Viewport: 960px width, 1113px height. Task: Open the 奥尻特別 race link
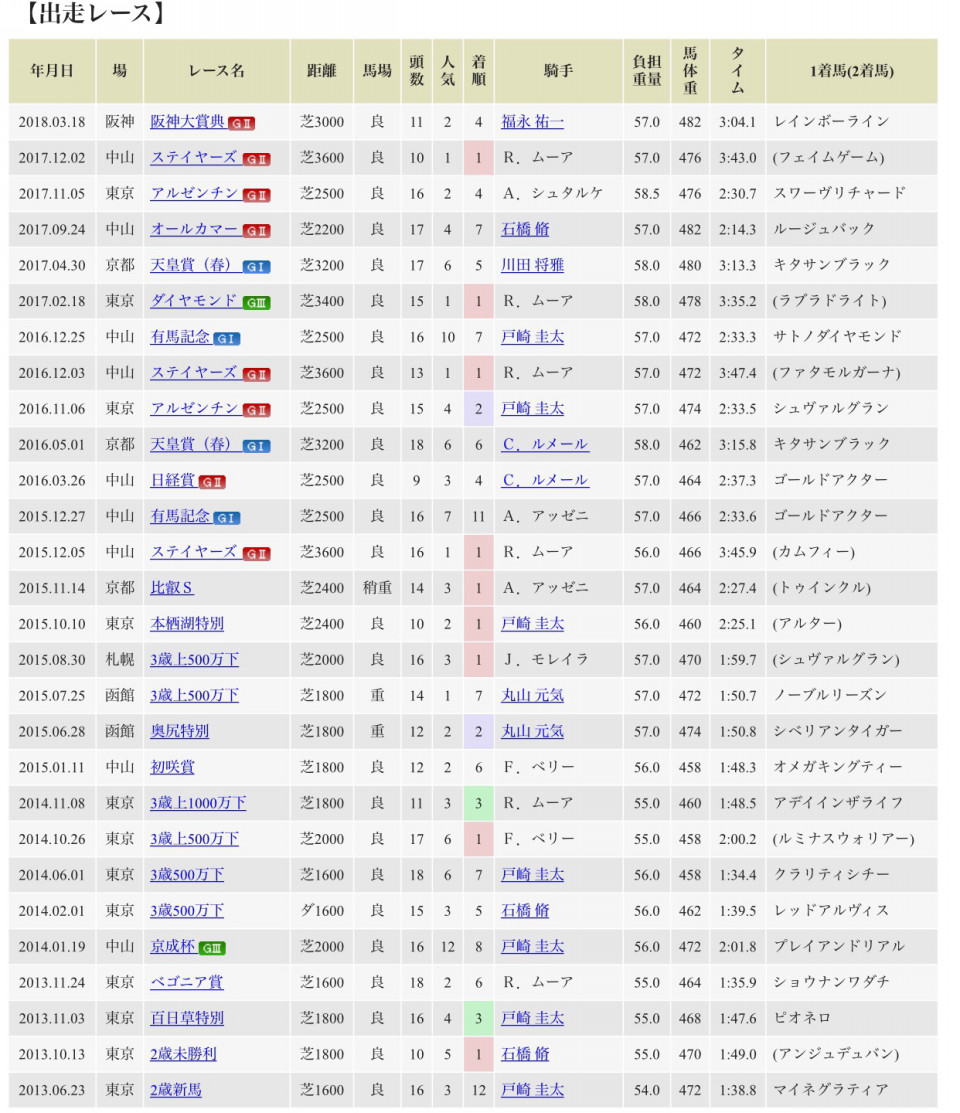(180, 731)
